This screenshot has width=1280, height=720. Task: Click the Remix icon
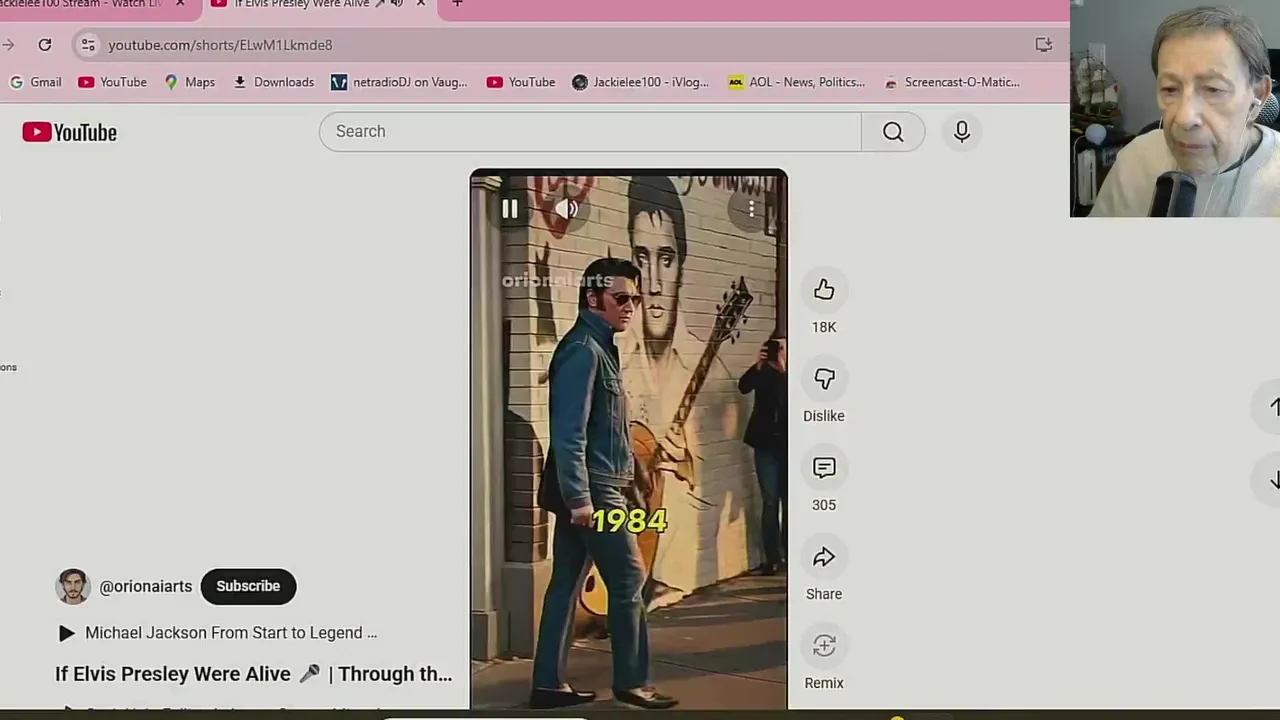coord(824,646)
